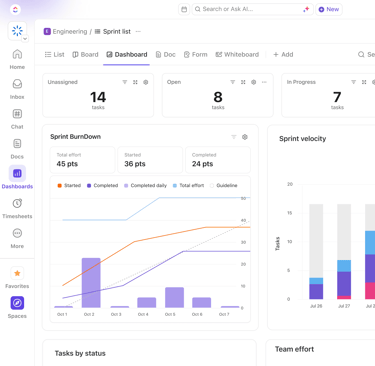Open the Spaces compass icon
Viewport: 375px width, 366px height.
coord(17,303)
